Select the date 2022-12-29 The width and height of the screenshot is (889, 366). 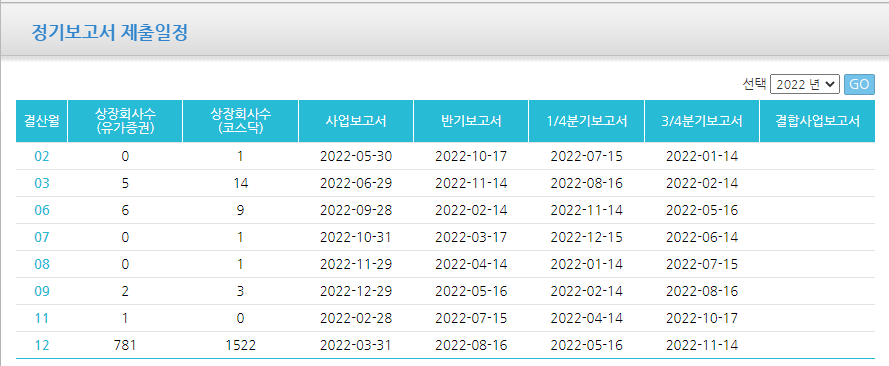click(x=356, y=291)
